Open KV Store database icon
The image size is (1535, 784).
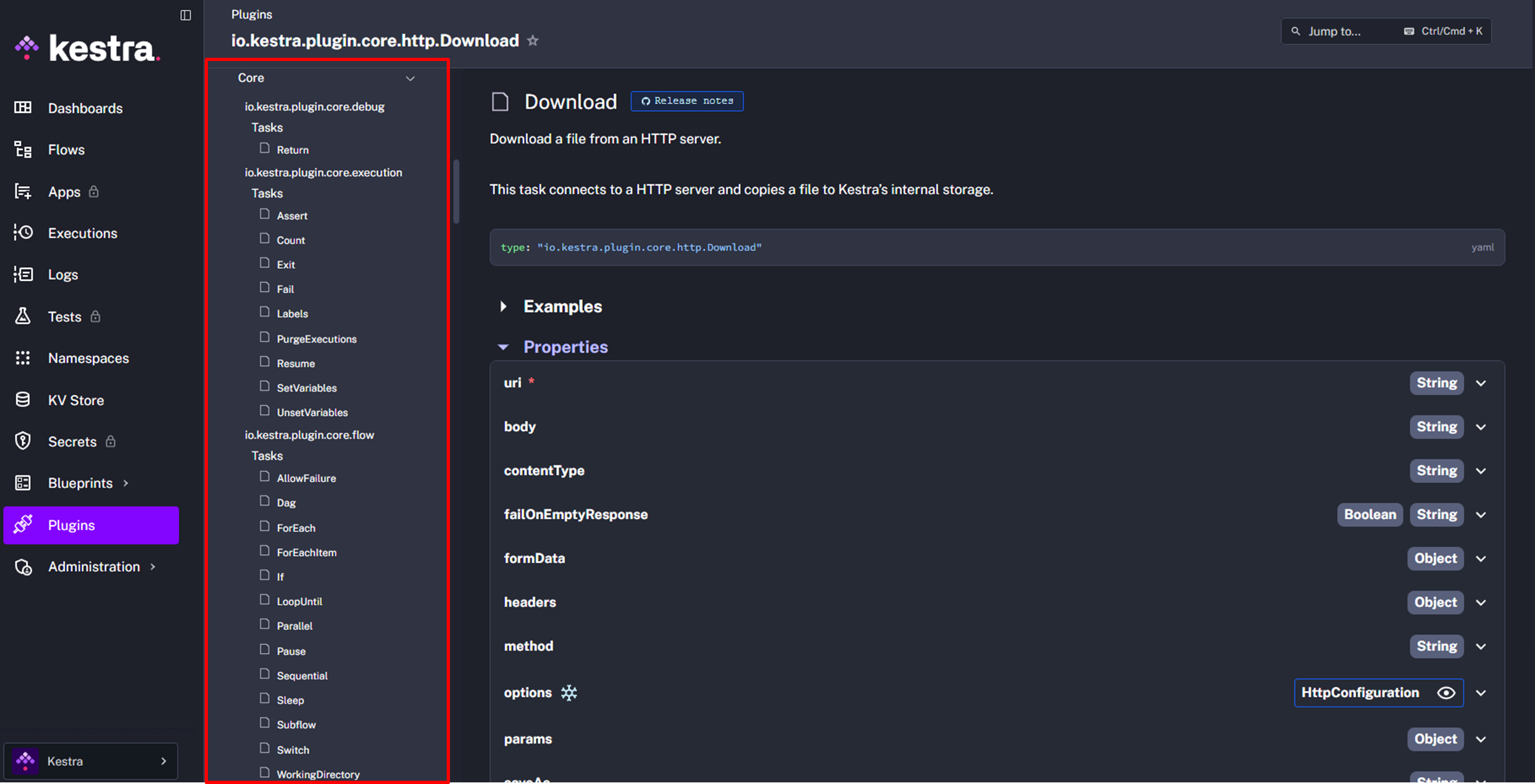pyautogui.click(x=23, y=400)
